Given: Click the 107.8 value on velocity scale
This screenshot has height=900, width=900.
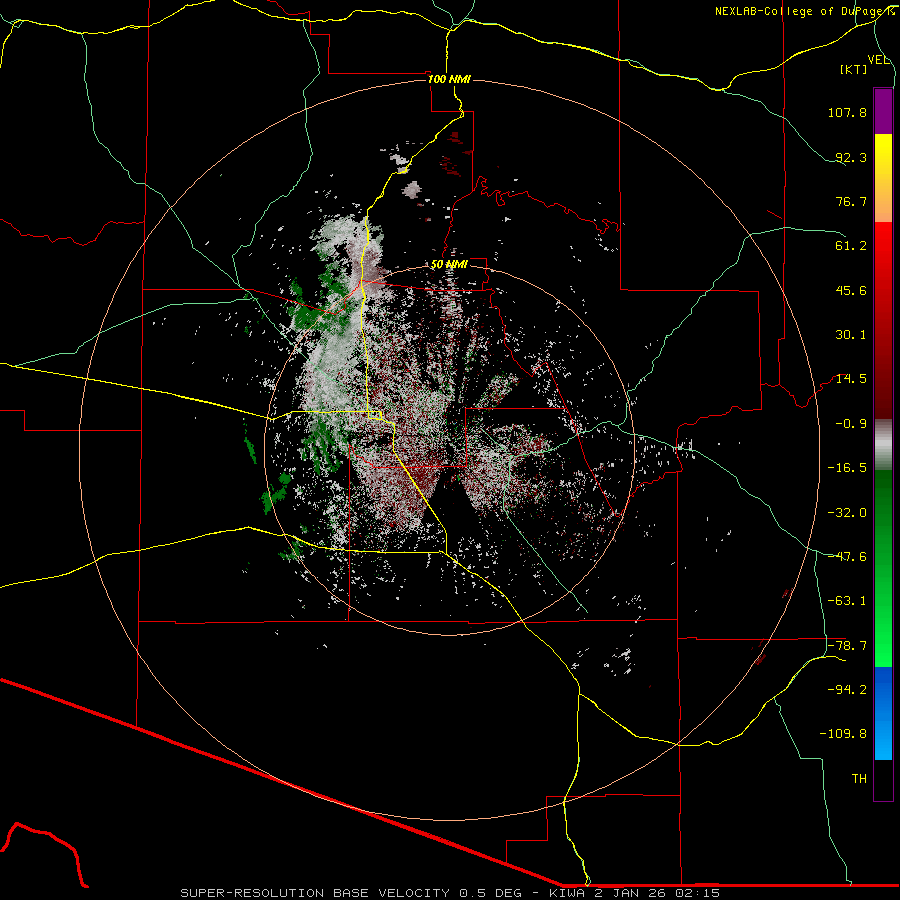Looking at the screenshot, I should [847, 112].
